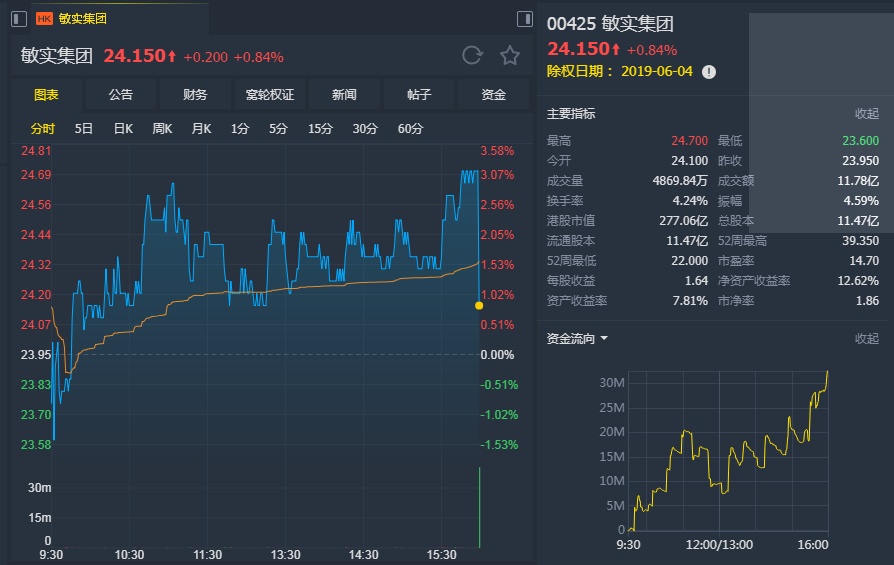Open the 公告 tab

tap(120, 95)
